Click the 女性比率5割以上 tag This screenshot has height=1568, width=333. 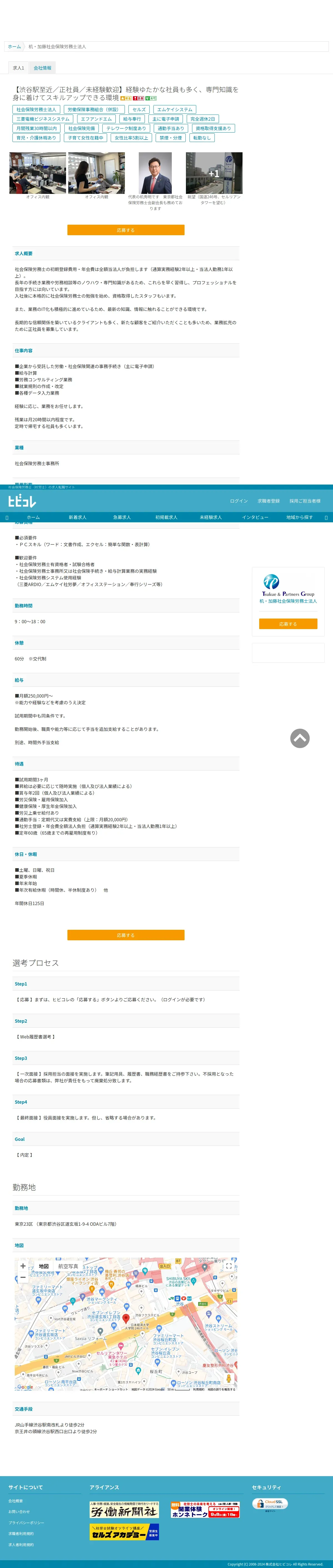(x=132, y=138)
